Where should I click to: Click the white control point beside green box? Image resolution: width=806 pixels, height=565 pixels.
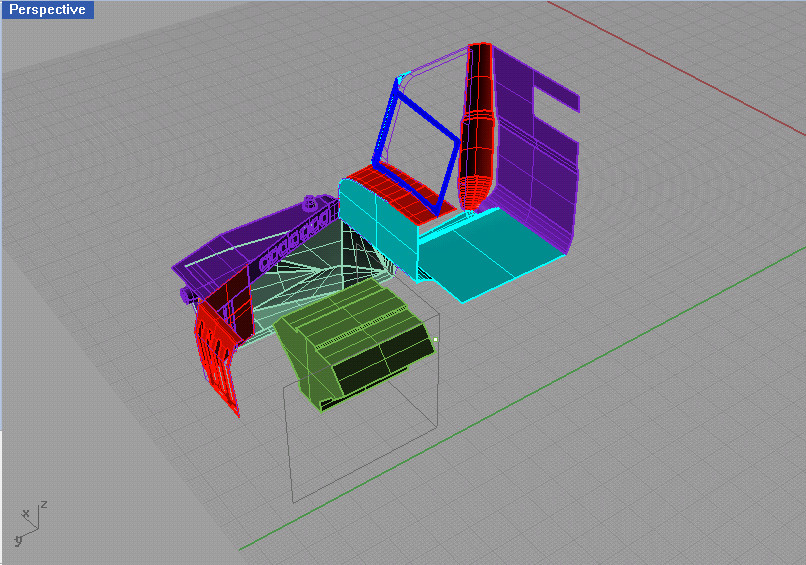[435, 340]
